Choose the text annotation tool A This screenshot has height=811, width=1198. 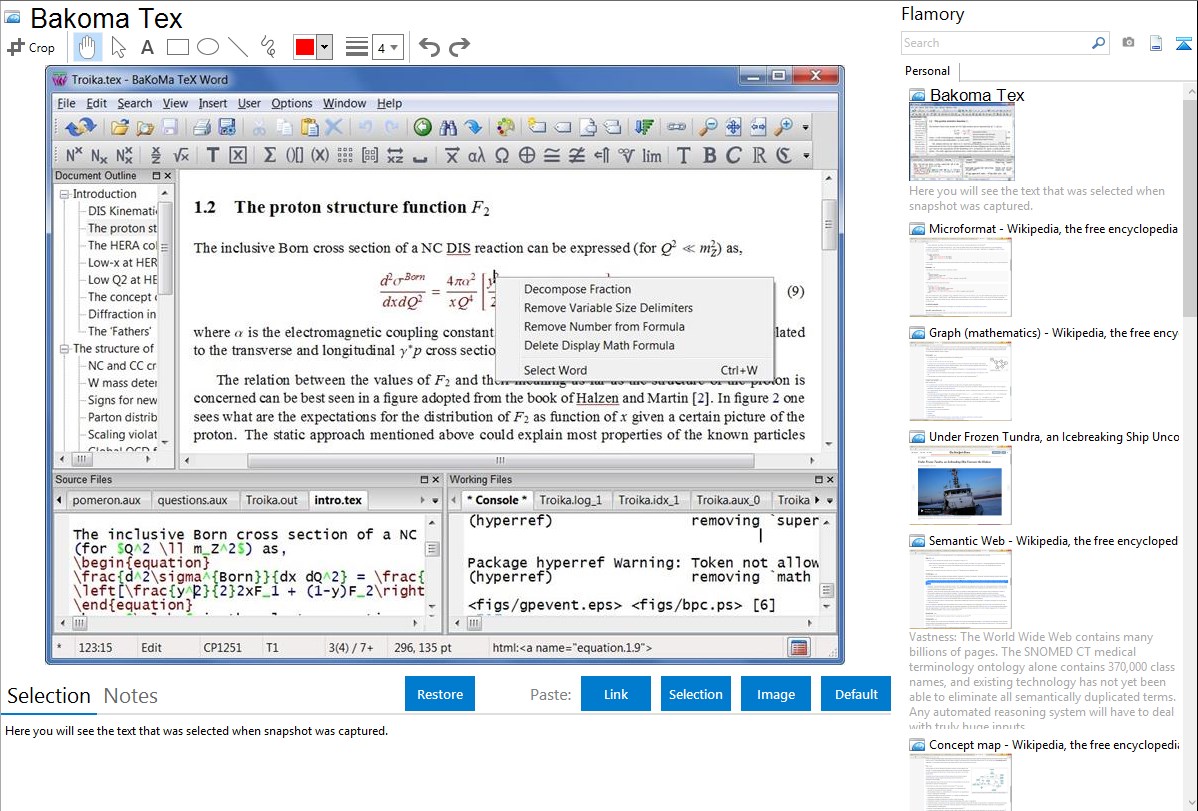(x=147, y=47)
